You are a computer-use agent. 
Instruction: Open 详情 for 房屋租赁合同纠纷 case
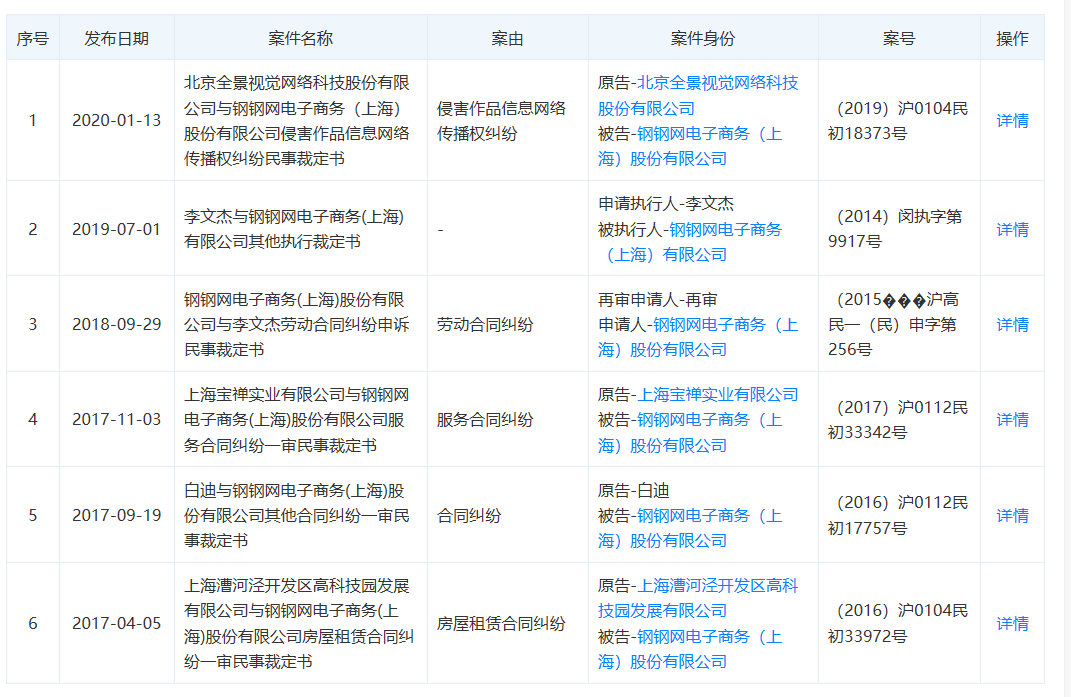tap(1012, 623)
